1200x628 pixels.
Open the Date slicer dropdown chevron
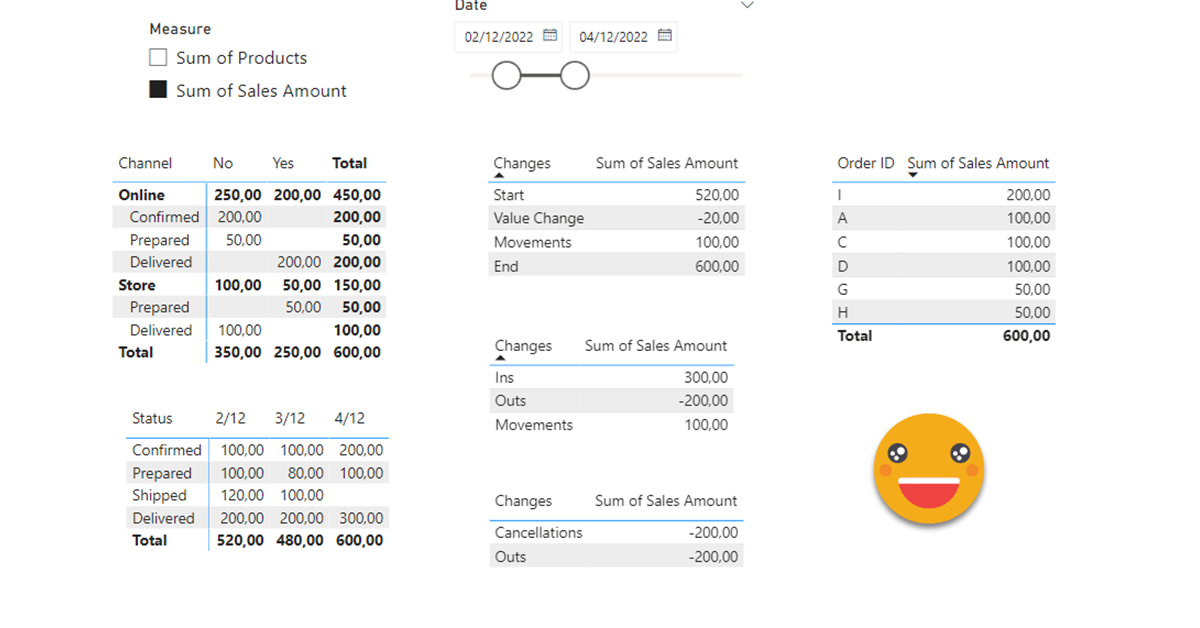tap(747, 5)
